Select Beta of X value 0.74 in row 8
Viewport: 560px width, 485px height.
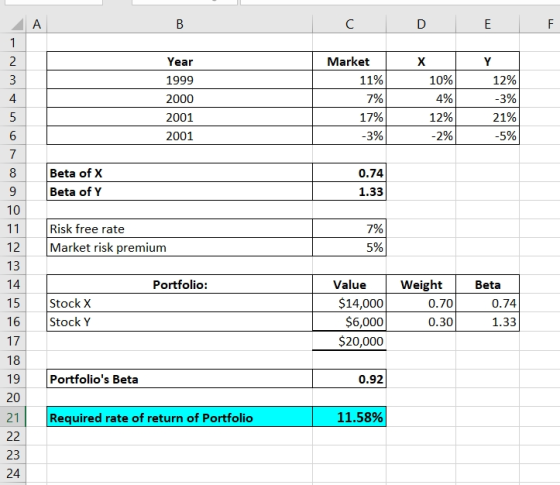click(x=349, y=173)
